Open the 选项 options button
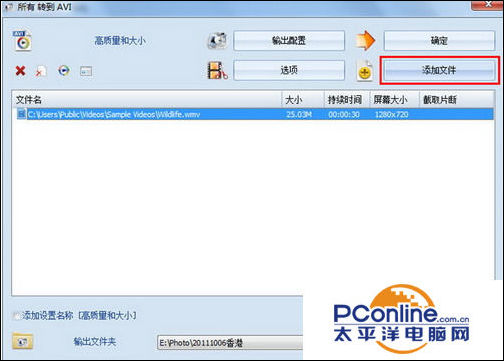This screenshot has width=504, height=361. point(289,70)
